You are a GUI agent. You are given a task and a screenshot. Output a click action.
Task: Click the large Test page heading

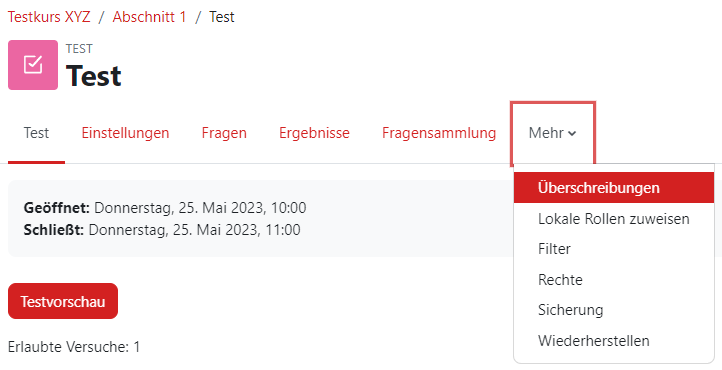pyautogui.click(x=93, y=76)
